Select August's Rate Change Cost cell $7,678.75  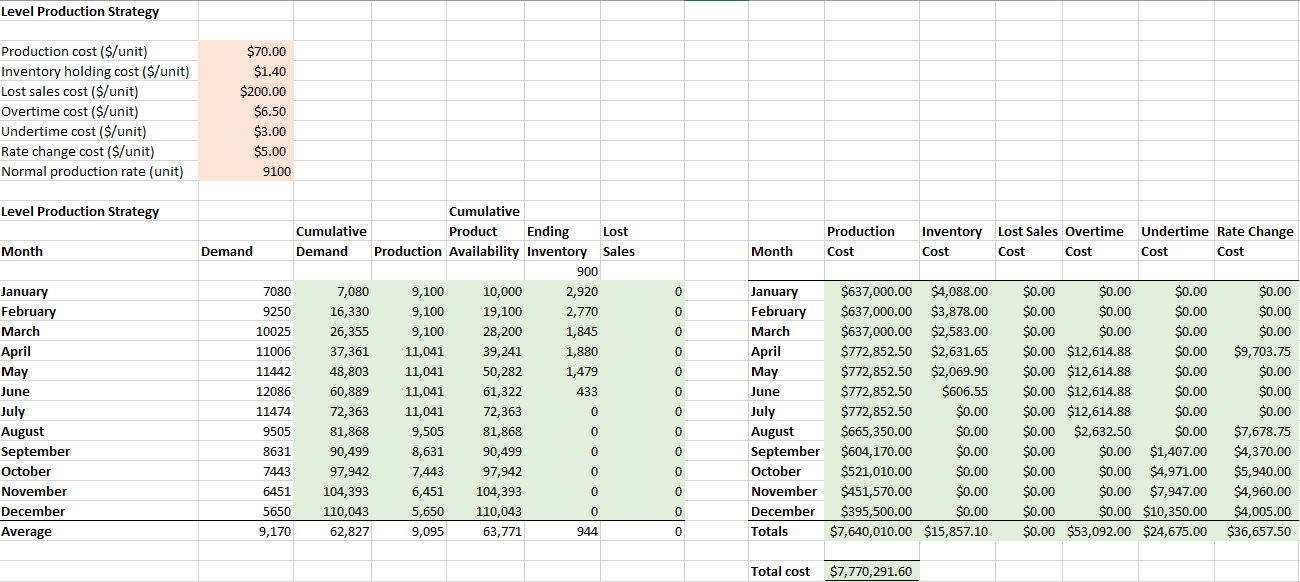[x=1255, y=431]
